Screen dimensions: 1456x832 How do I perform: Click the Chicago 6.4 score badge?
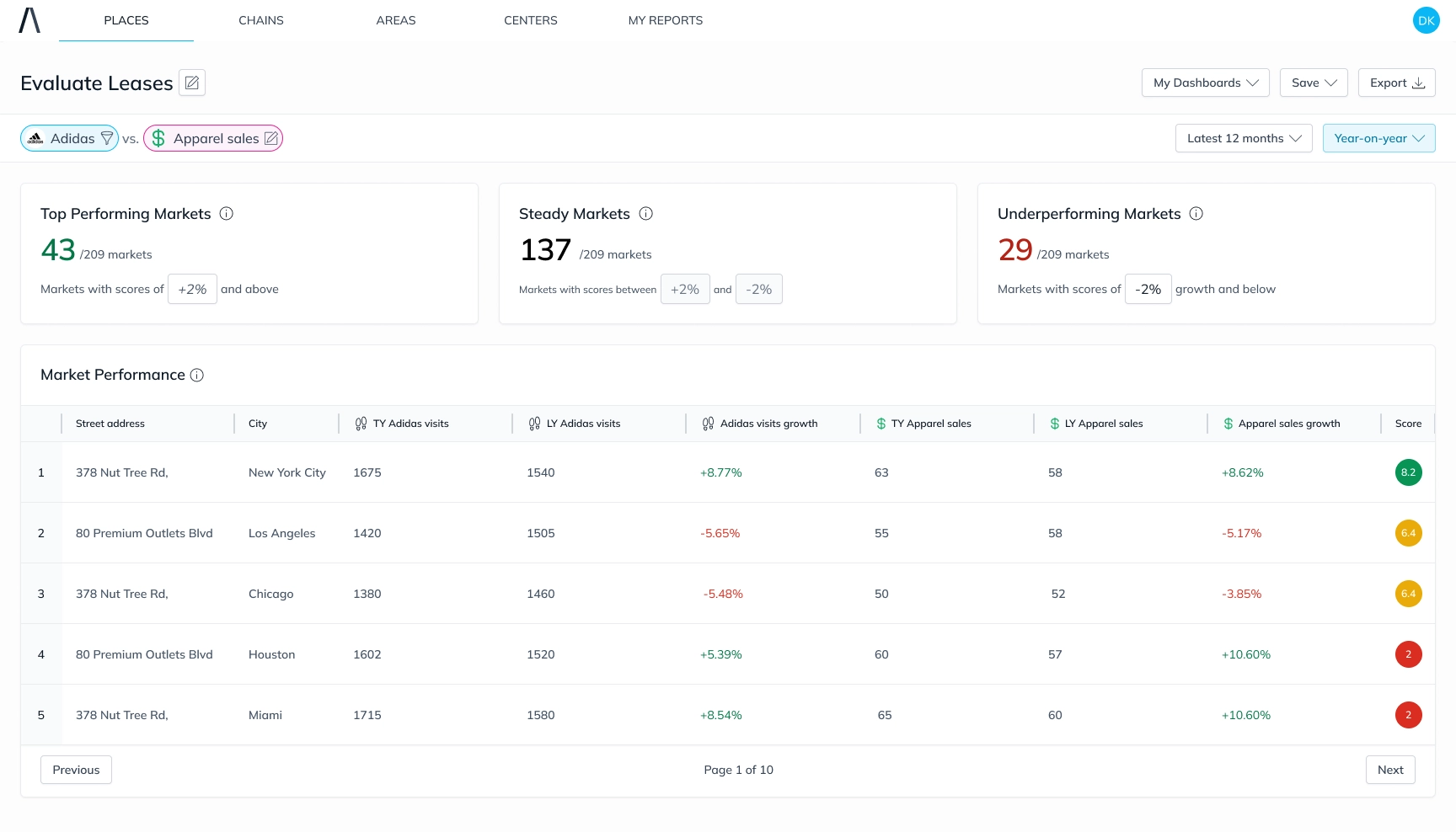1409,594
